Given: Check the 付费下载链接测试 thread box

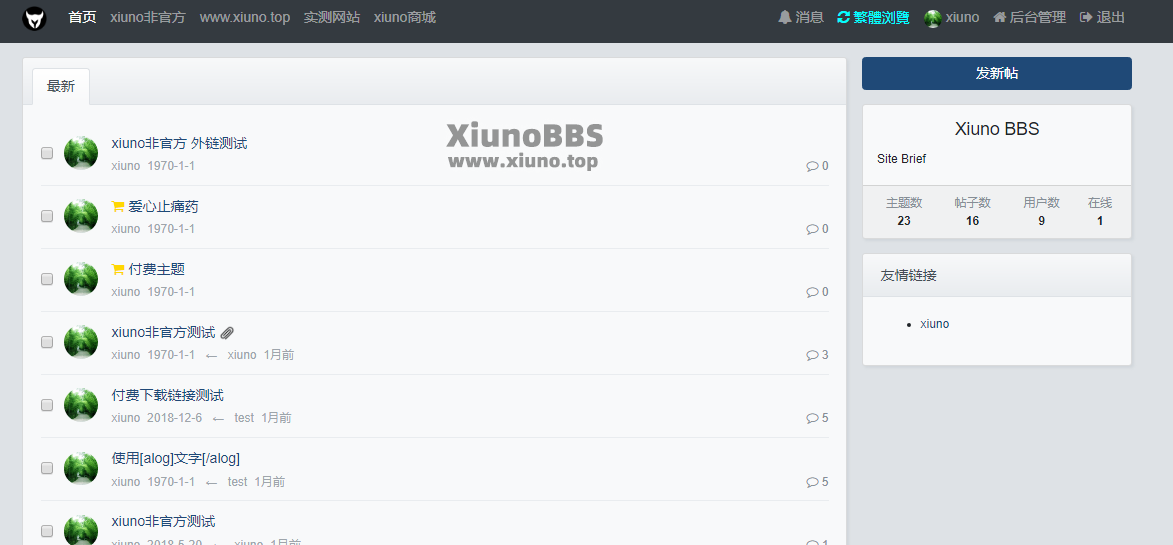Looking at the screenshot, I should (47, 405).
